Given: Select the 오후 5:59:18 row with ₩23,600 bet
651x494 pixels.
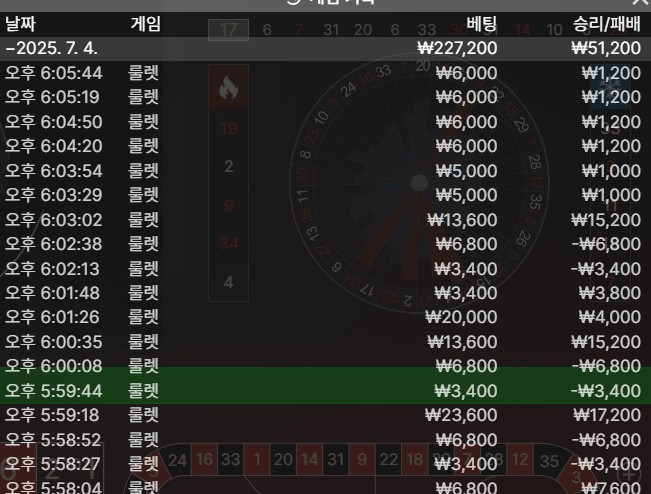Looking at the screenshot, I should [325, 414].
